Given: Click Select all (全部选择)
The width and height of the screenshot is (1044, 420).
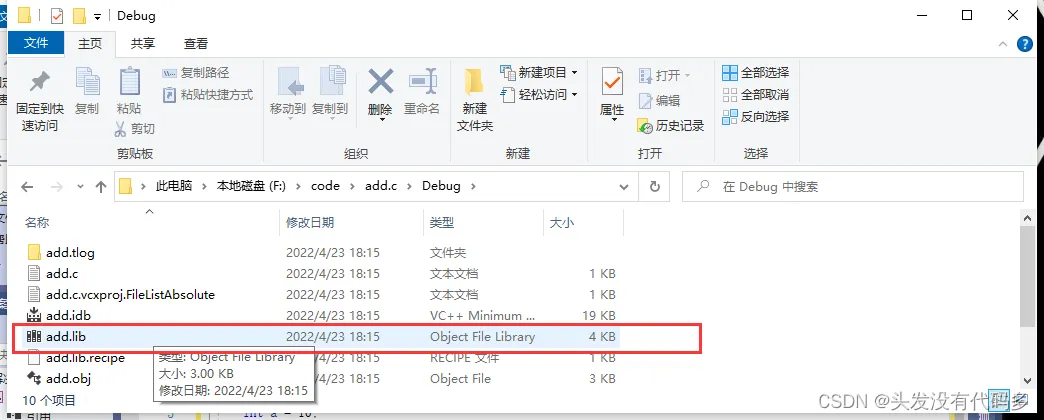Looking at the screenshot, I should click(x=756, y=73).
